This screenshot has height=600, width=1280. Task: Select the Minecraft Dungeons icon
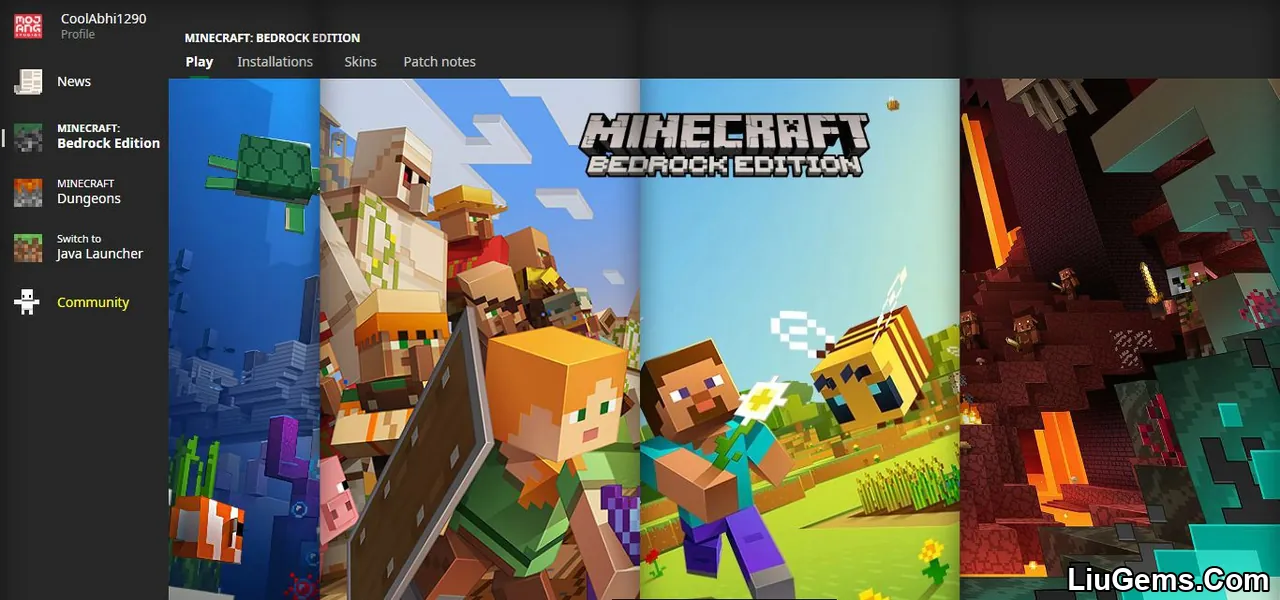pos(28,192)
